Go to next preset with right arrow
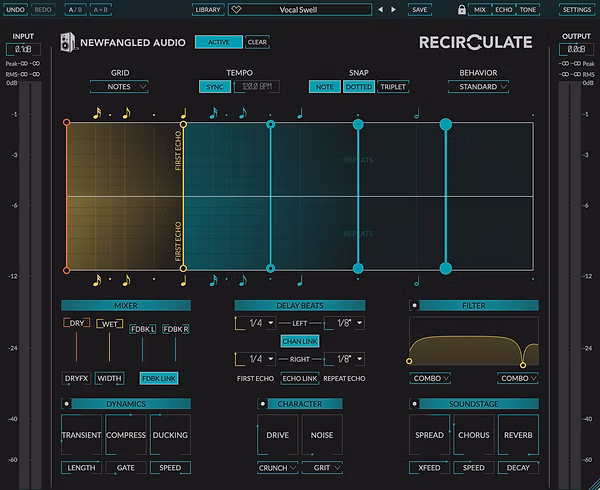 click(x=393, y=10)
